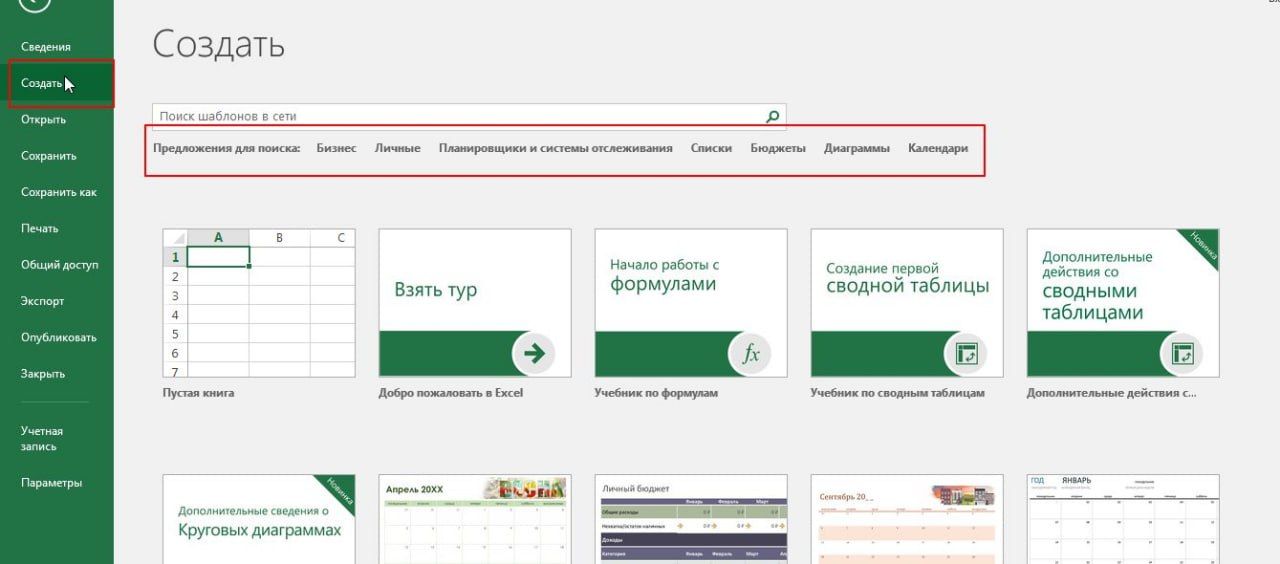The height and width of the screenshot is (564, 1280).
Task: Click Учебник по сводным таблицам caption
Action: [897, 393]
